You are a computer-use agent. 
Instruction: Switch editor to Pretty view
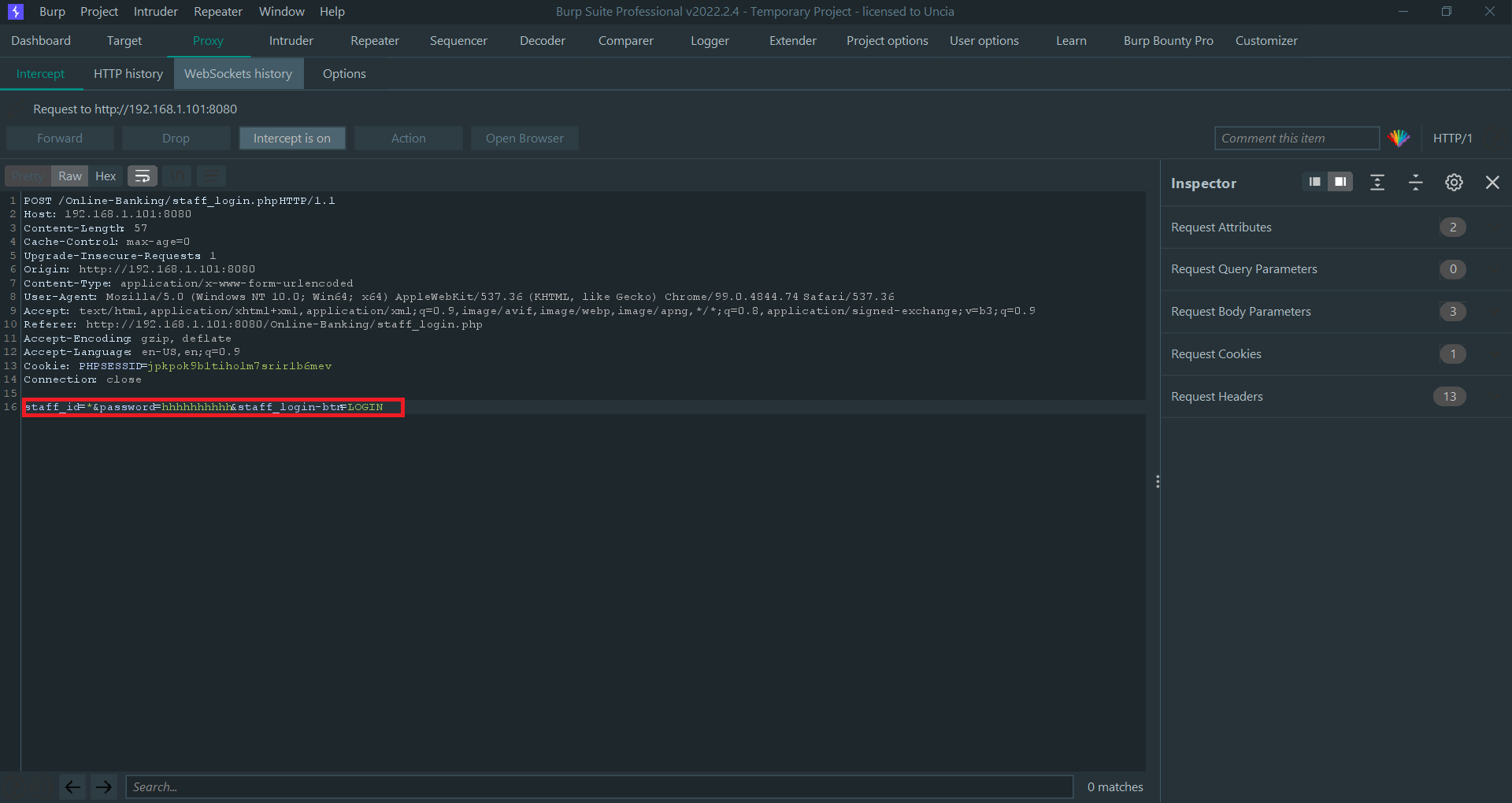pos(28,176)
